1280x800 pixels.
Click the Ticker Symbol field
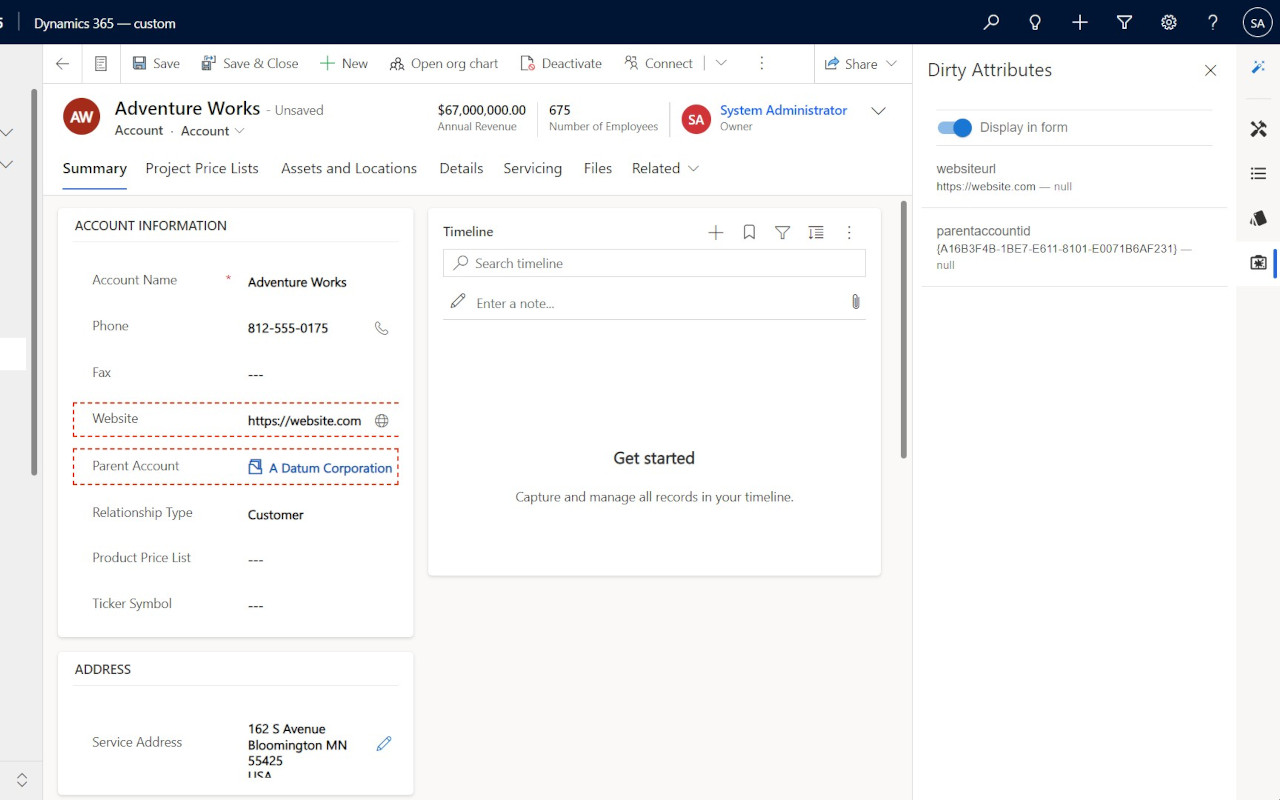(321, 605)
